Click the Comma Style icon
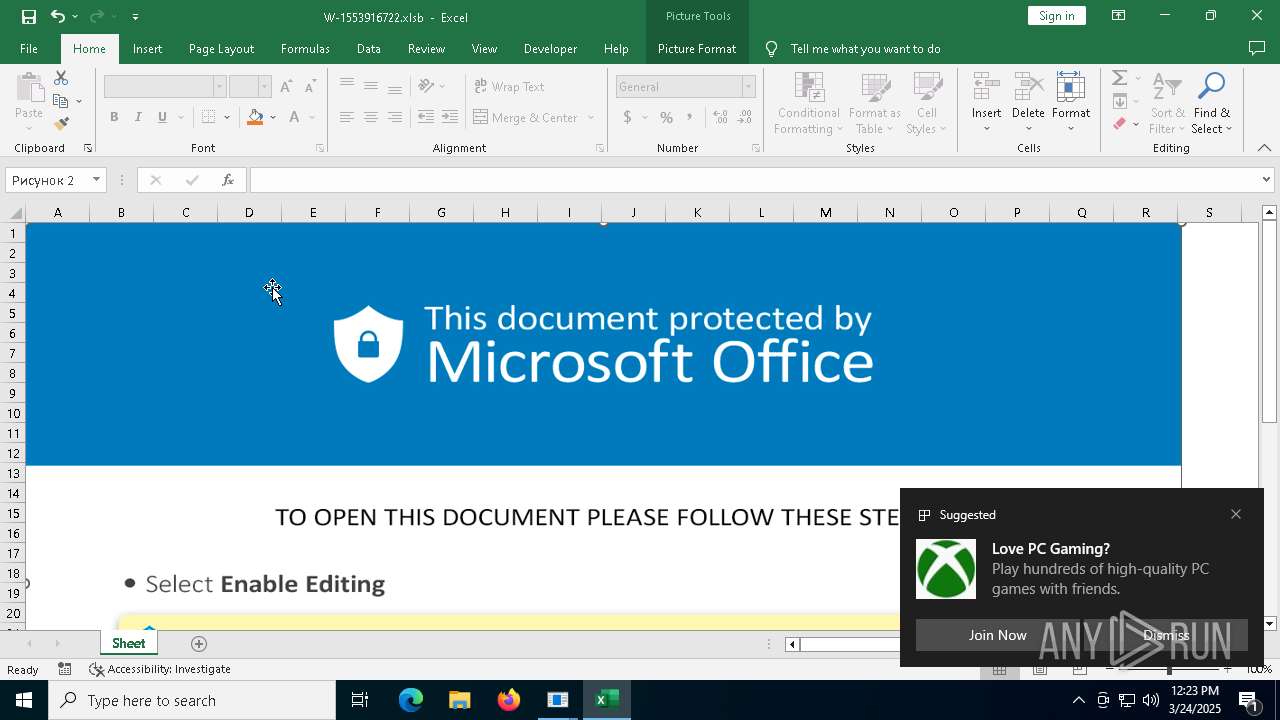The height and width of the screenshot is (720, 1280). [691, 117]
